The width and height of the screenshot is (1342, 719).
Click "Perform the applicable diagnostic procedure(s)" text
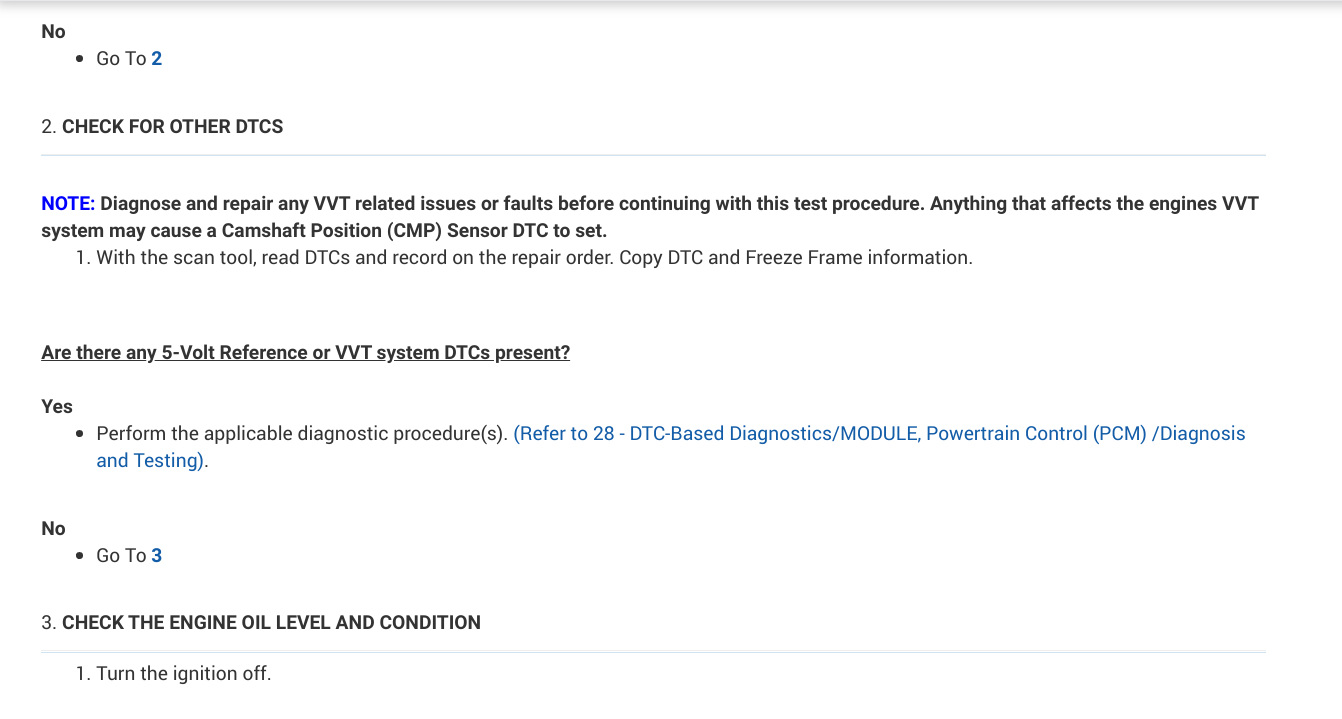[x=302, y=434]
